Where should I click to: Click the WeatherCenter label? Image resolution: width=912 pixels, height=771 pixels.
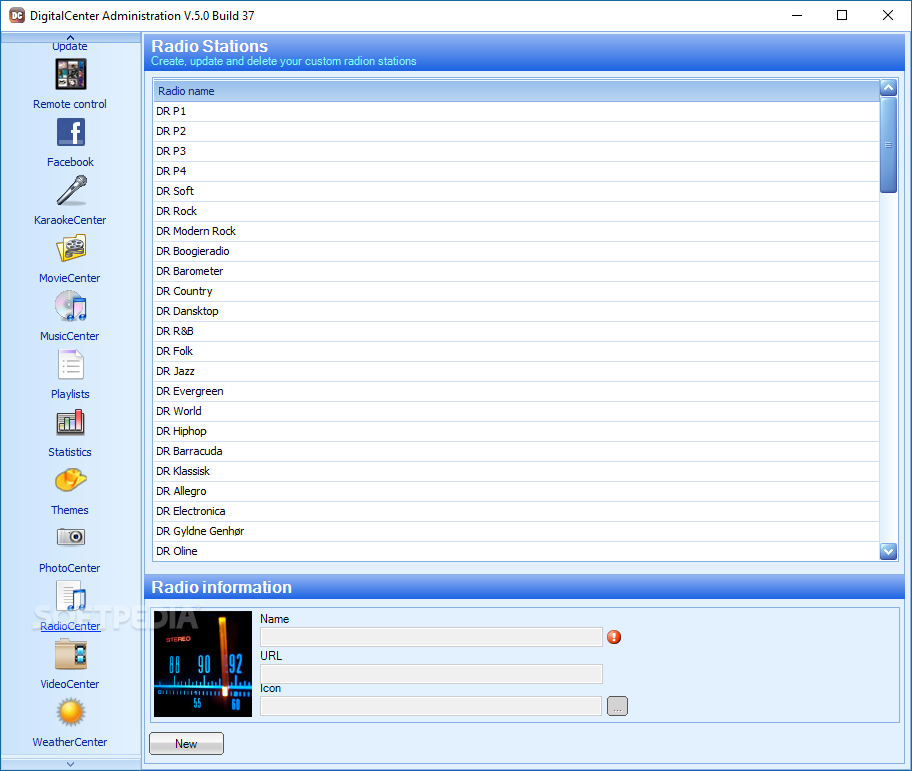click(x=70, y=742)
